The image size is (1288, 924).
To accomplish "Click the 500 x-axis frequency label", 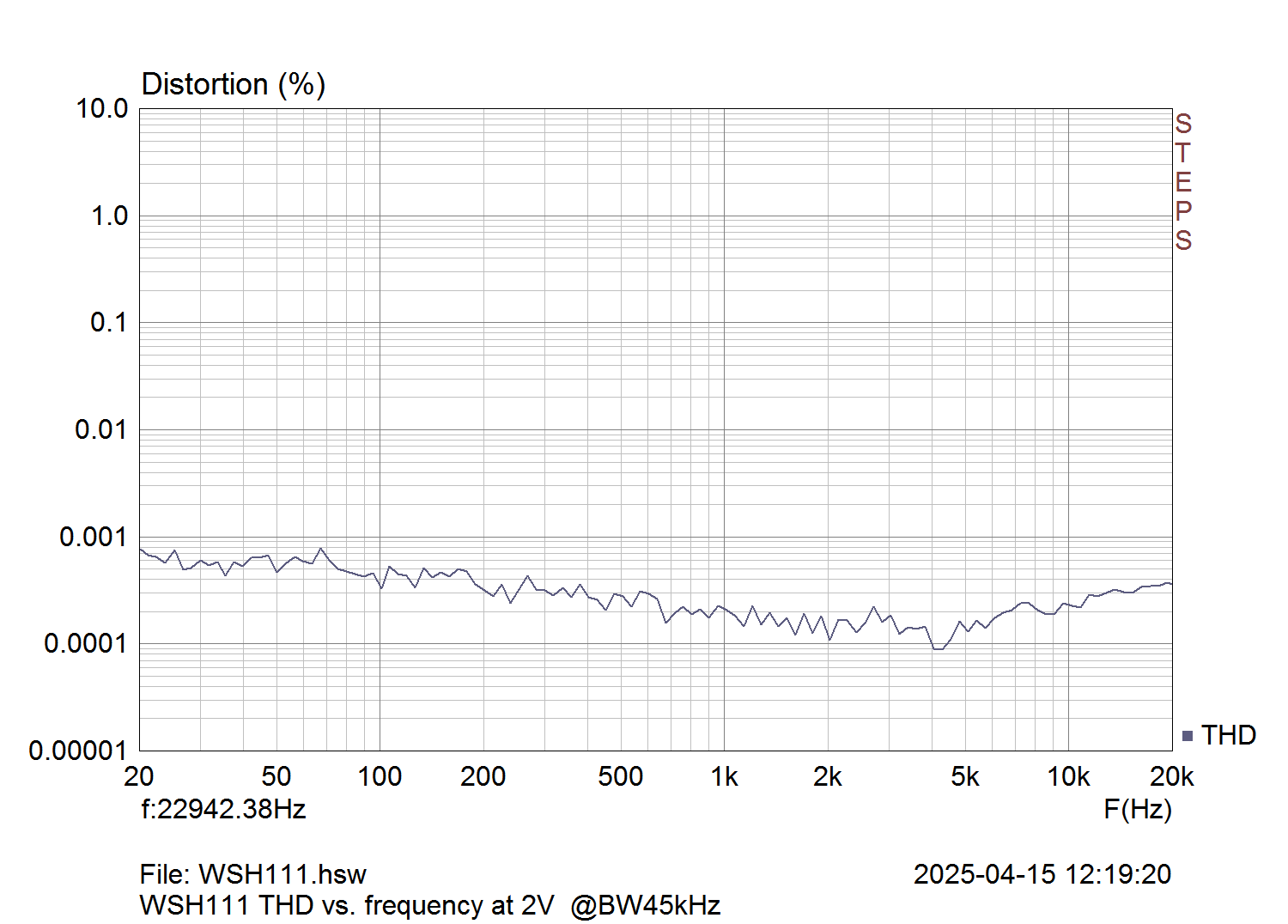I will coord(620,776).
